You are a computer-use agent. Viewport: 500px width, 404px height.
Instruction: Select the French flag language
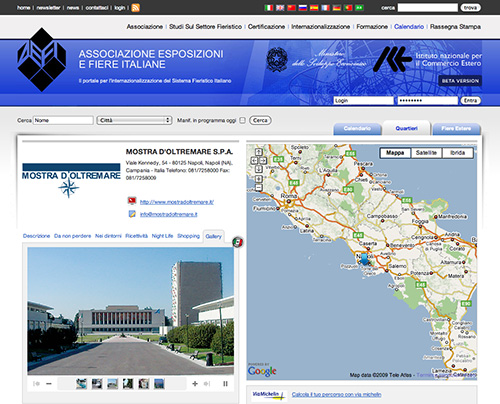click(325, 8)
